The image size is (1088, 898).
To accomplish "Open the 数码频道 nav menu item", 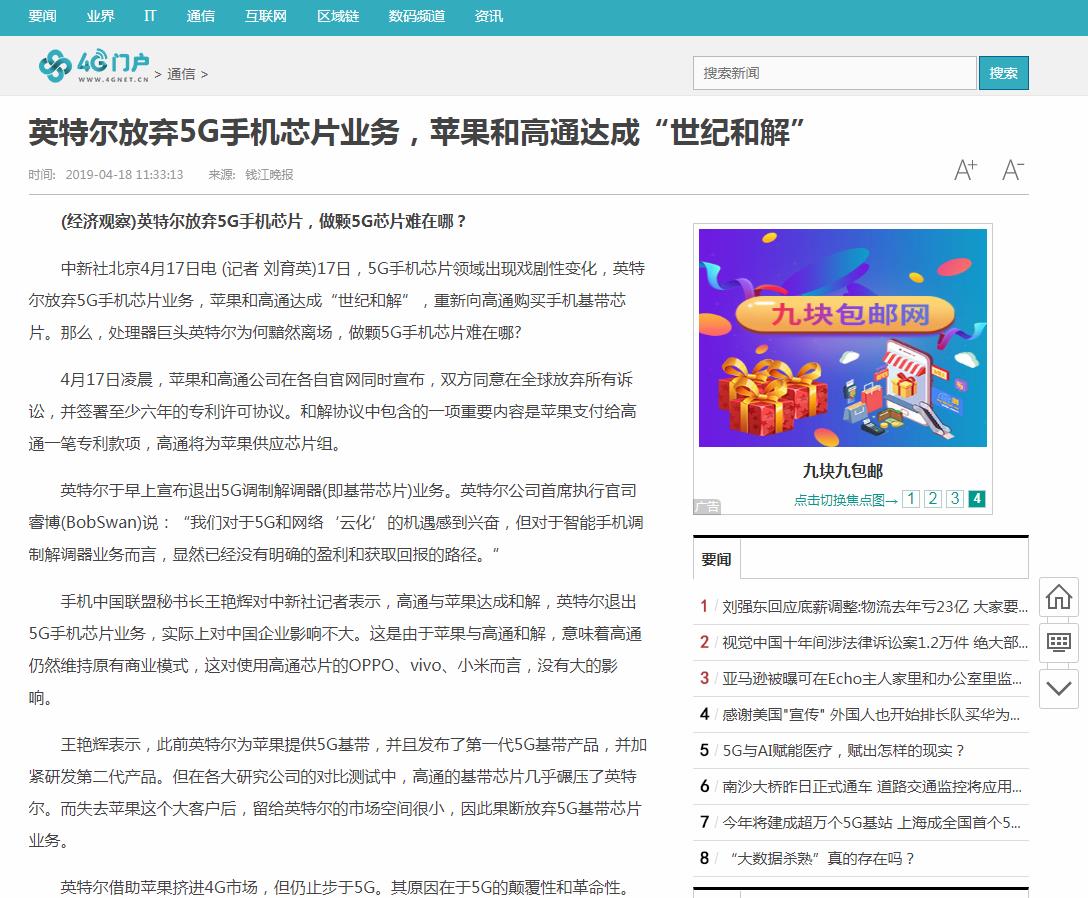I will pos(417,16).
